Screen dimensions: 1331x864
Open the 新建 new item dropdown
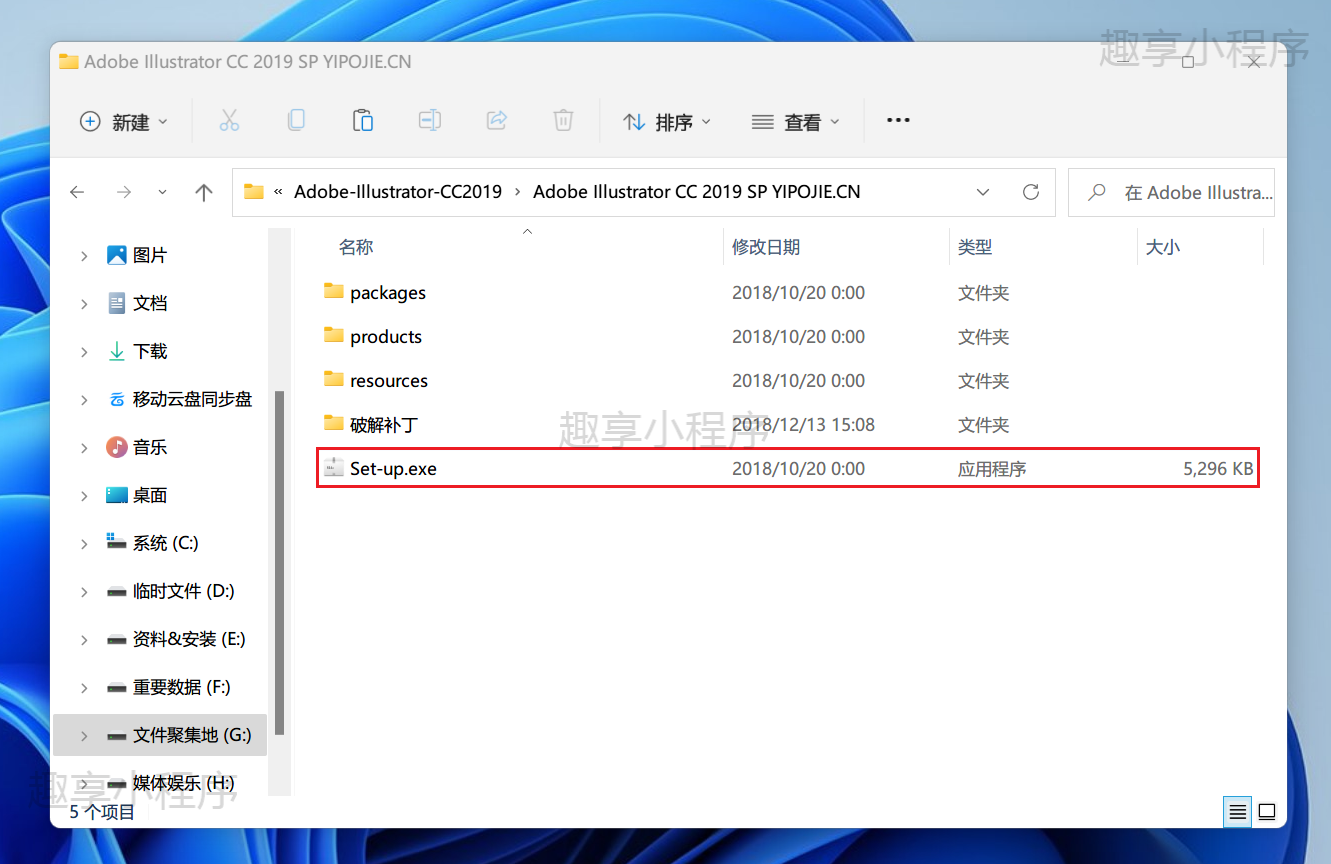[x=123, y=121]
